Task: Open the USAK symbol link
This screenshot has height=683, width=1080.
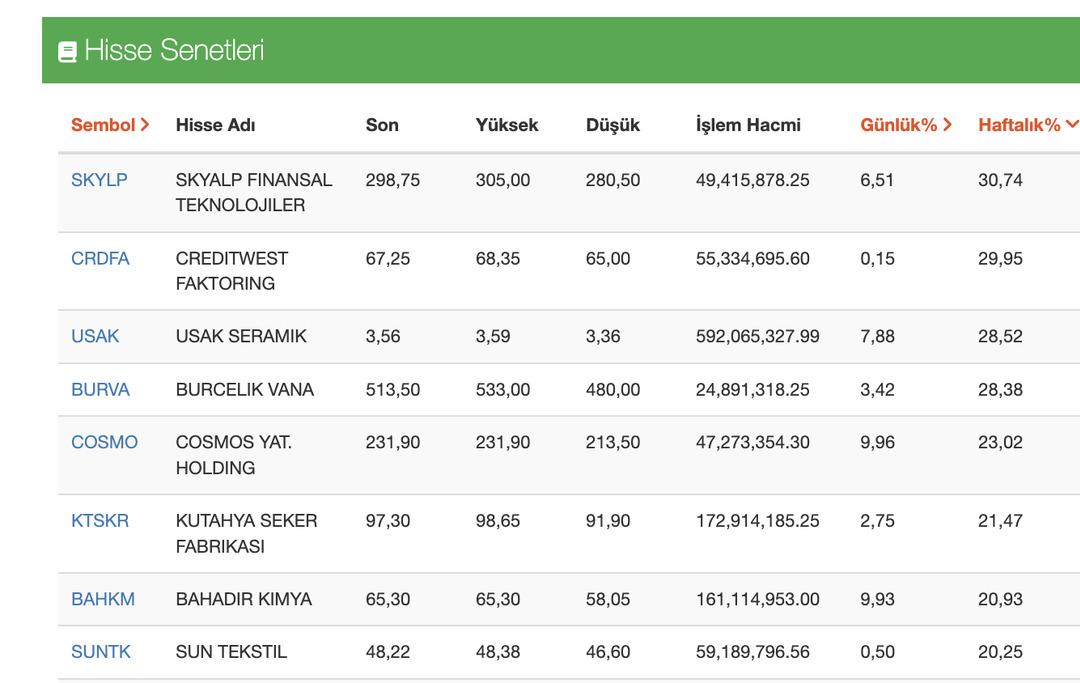Action: point(95,336)
